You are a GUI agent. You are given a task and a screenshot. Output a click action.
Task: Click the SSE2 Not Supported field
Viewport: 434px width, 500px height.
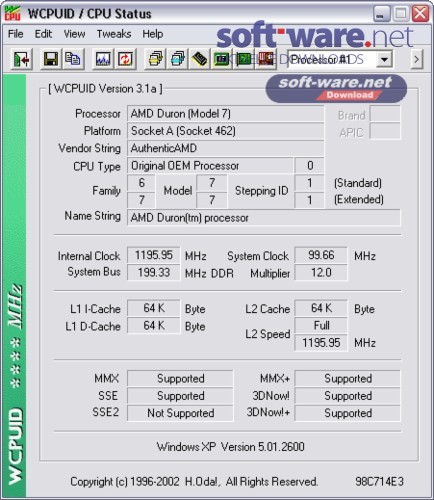point(180,413)
